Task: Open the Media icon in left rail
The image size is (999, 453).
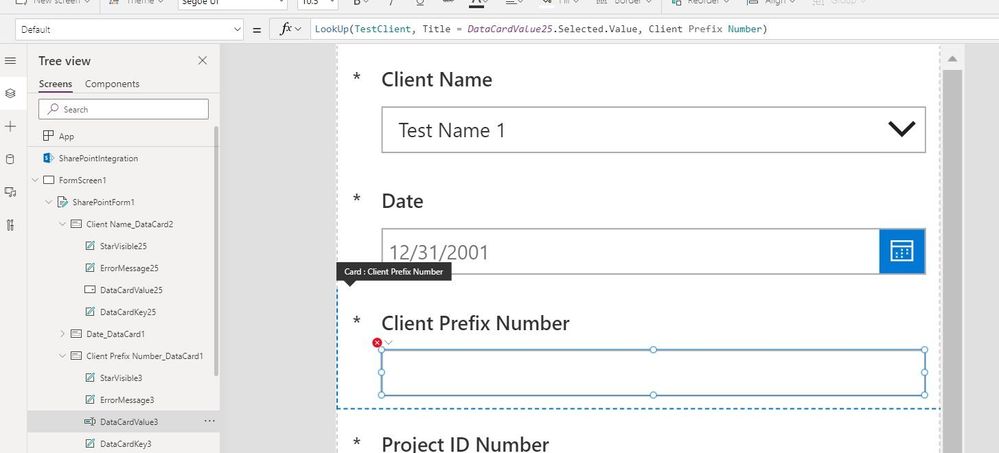Action: tap(11, 192)
